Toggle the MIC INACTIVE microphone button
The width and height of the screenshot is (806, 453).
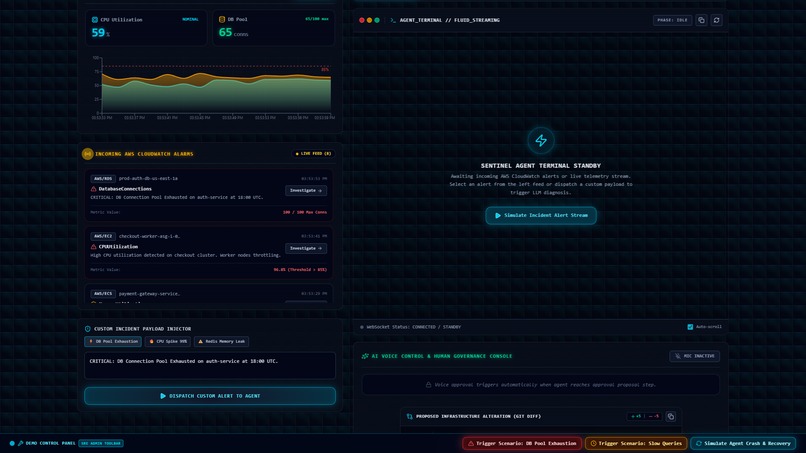(694, 356)
